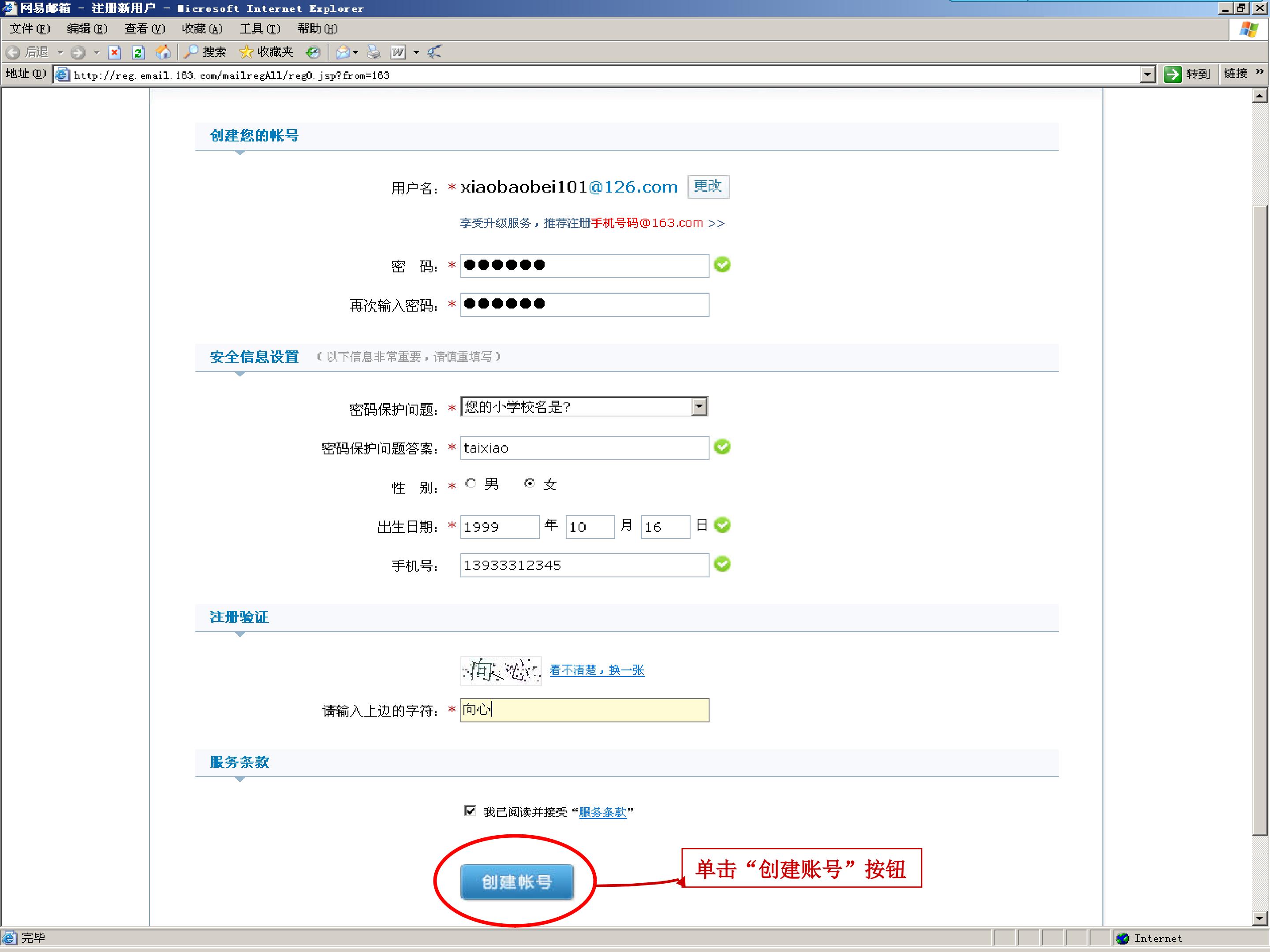Open the 收藏(A) menu
Image resolution: width=1270 pixels, height=952 pixels.
(202, 29)
